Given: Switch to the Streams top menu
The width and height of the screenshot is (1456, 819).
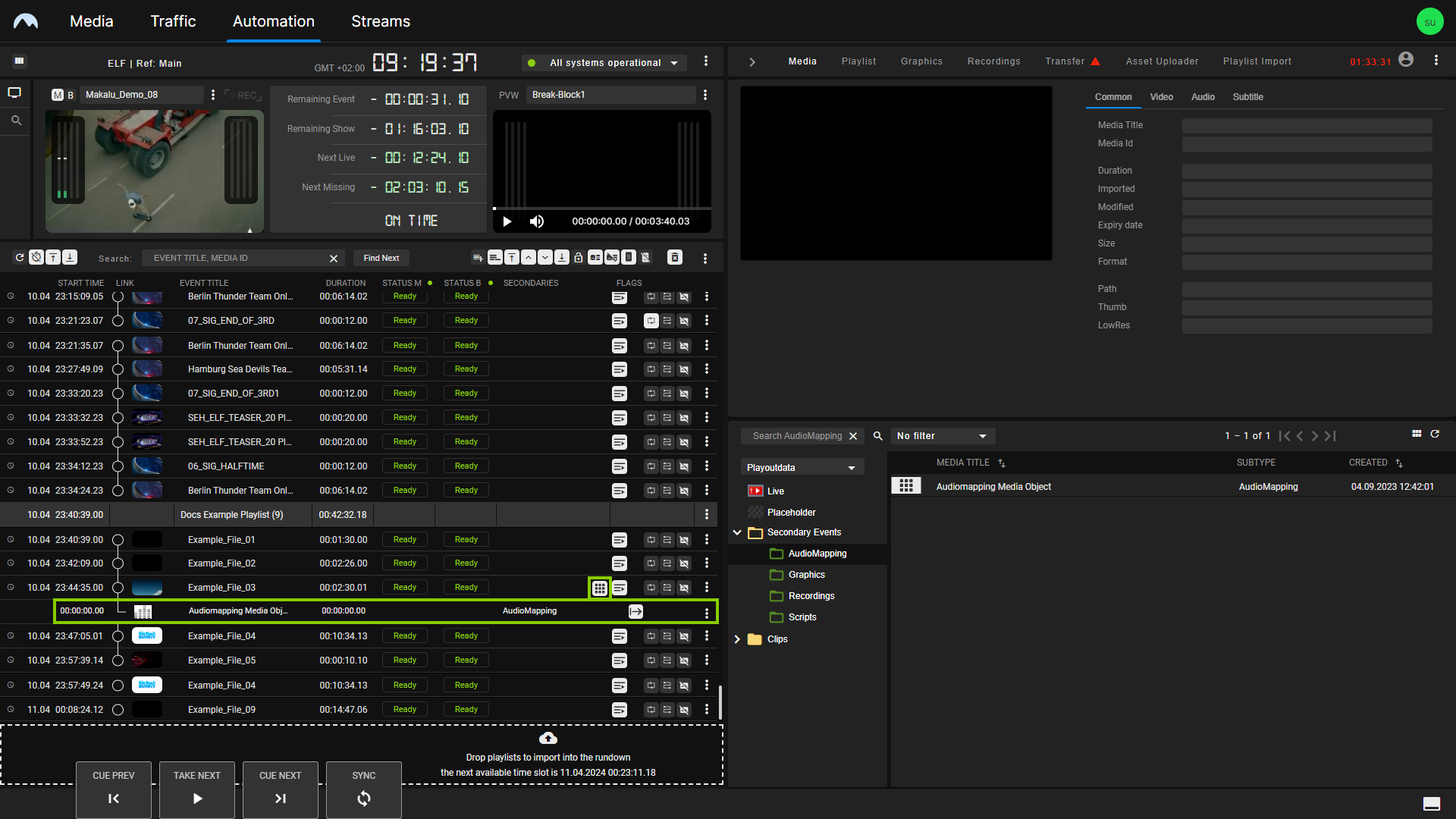Looking at the screenshot, I should (x=381, y=21).
